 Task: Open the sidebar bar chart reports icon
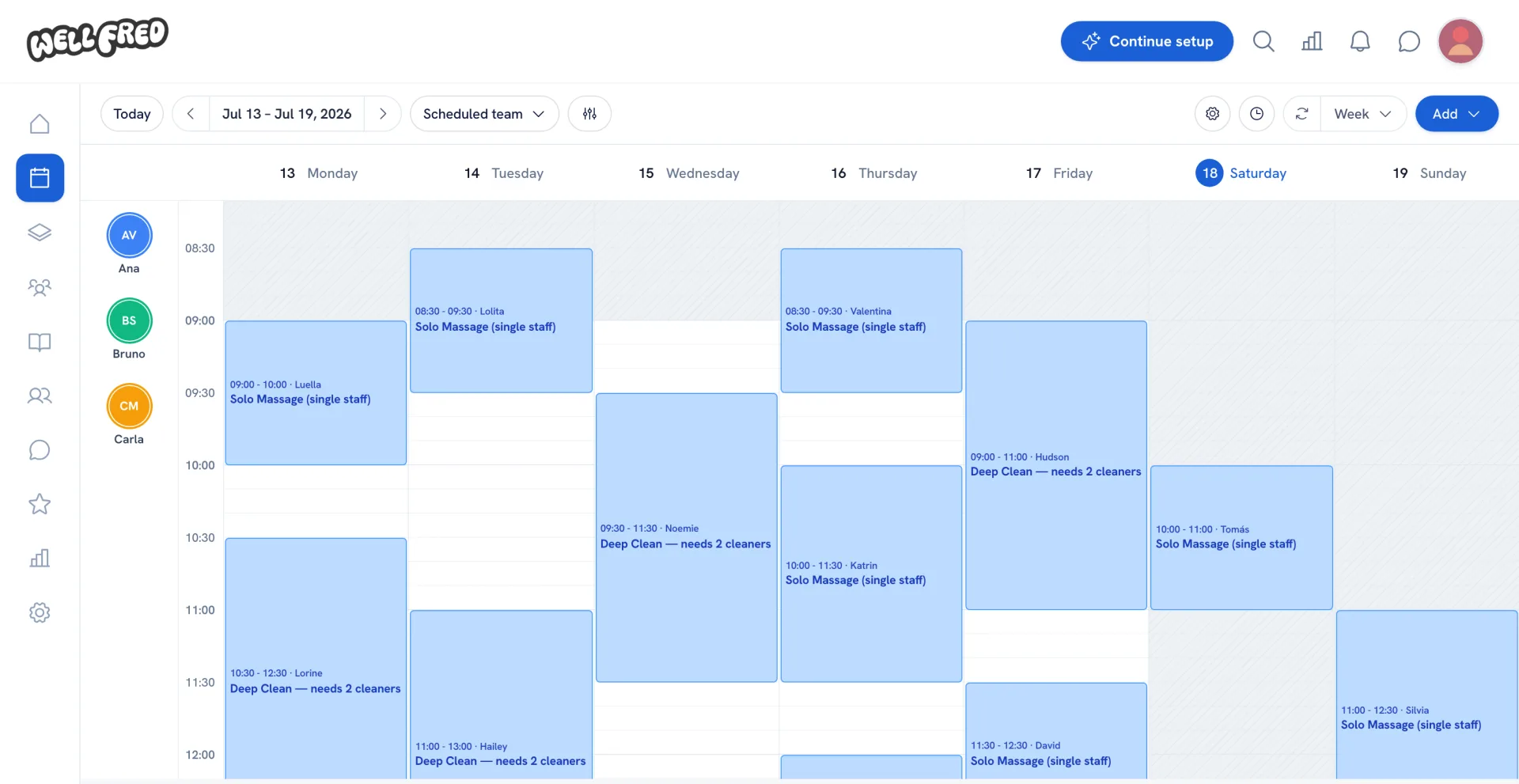click(40, 559)
